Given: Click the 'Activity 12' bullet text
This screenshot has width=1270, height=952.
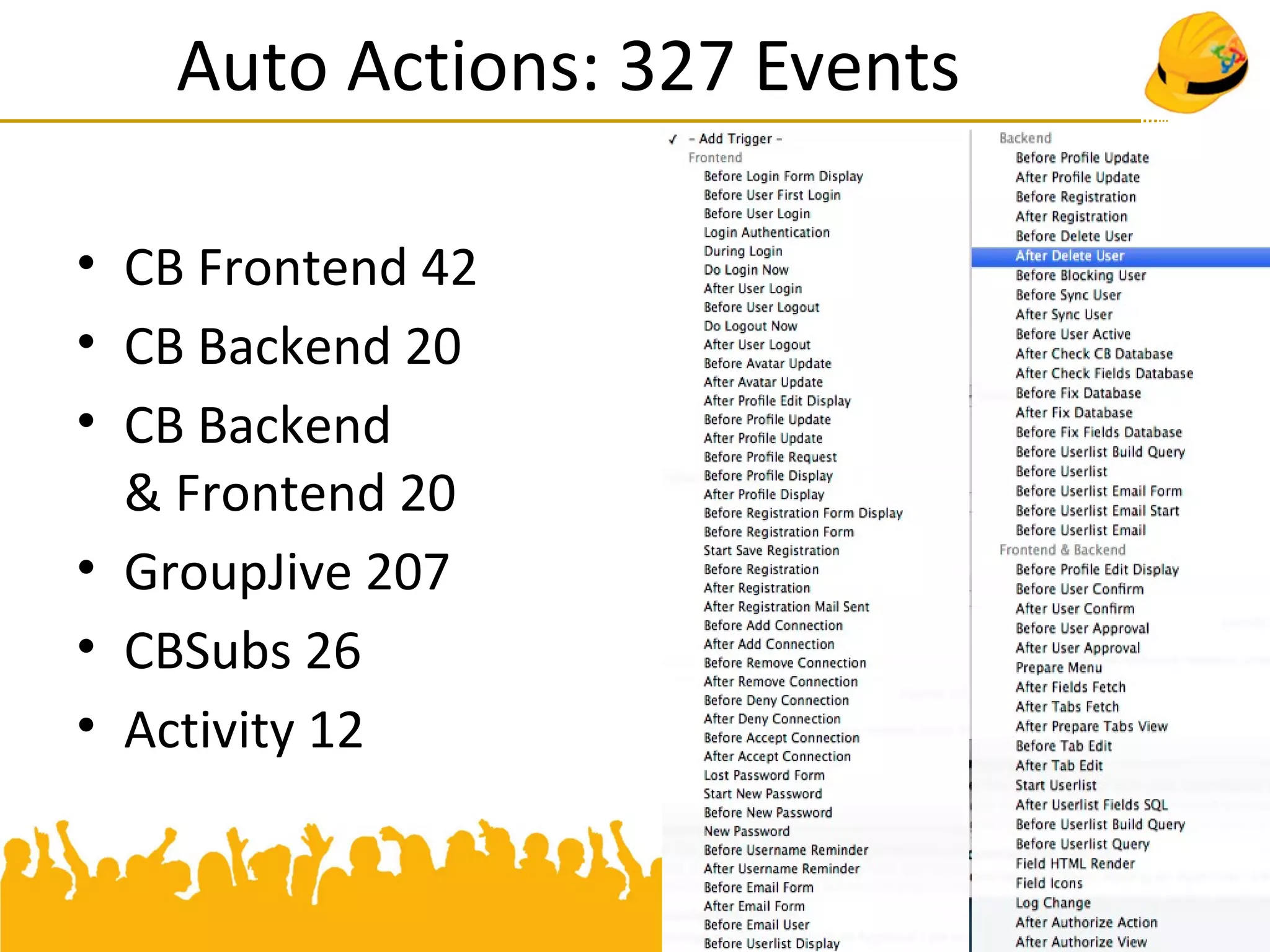Looking at the screenshot, I should click(x=244, y=731).
